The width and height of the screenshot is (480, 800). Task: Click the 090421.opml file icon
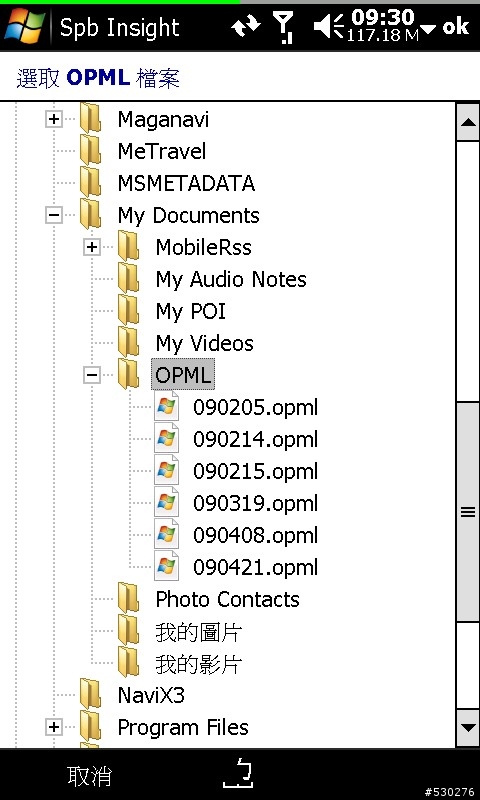pyautogui.click(x=167, y=566)
